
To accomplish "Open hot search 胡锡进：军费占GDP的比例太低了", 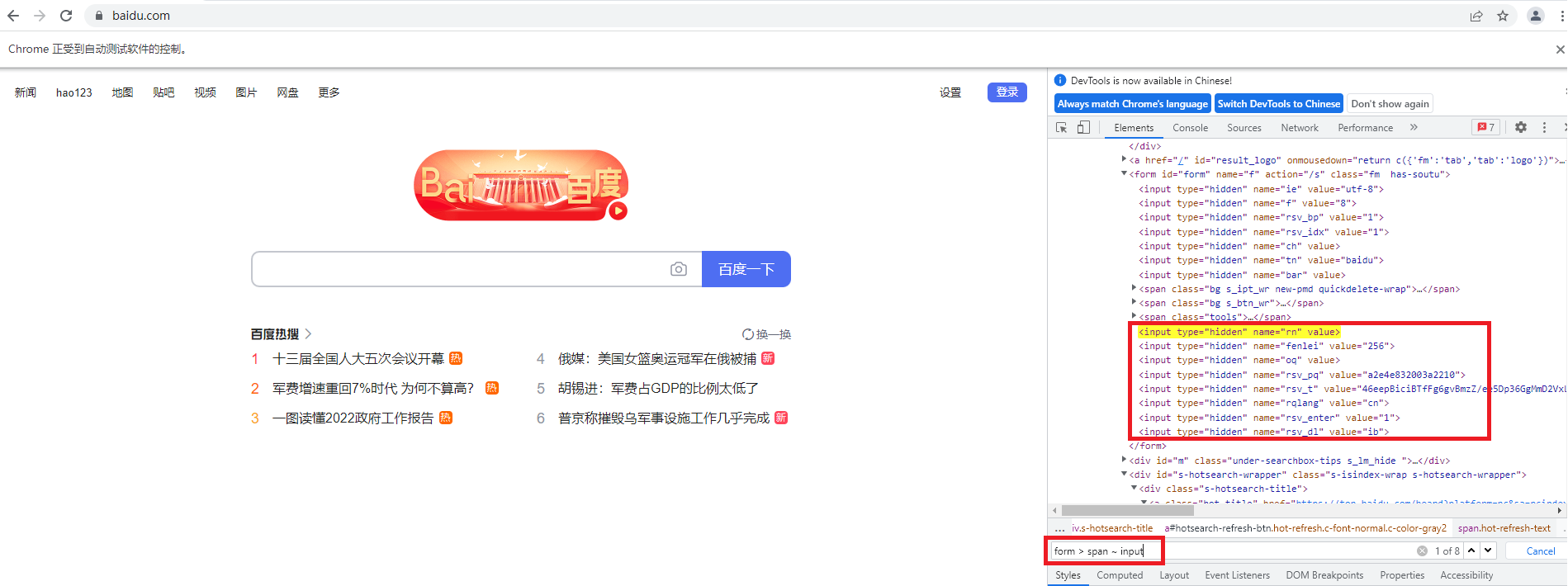I will tap(658, 388).
